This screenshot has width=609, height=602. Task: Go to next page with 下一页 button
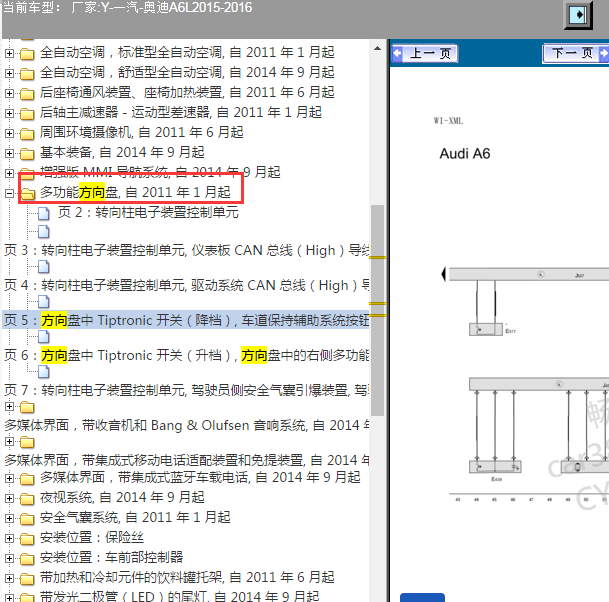click(x=575, y=54)
